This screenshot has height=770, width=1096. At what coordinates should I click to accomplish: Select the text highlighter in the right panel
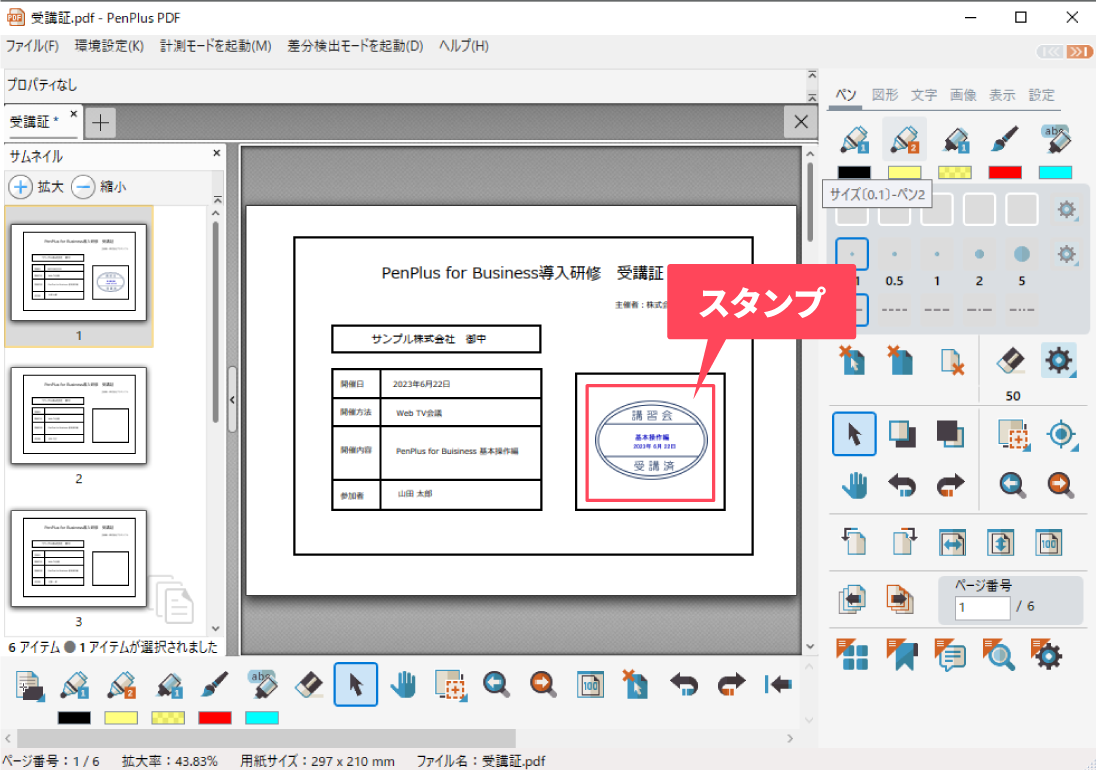pos(1055,140)
